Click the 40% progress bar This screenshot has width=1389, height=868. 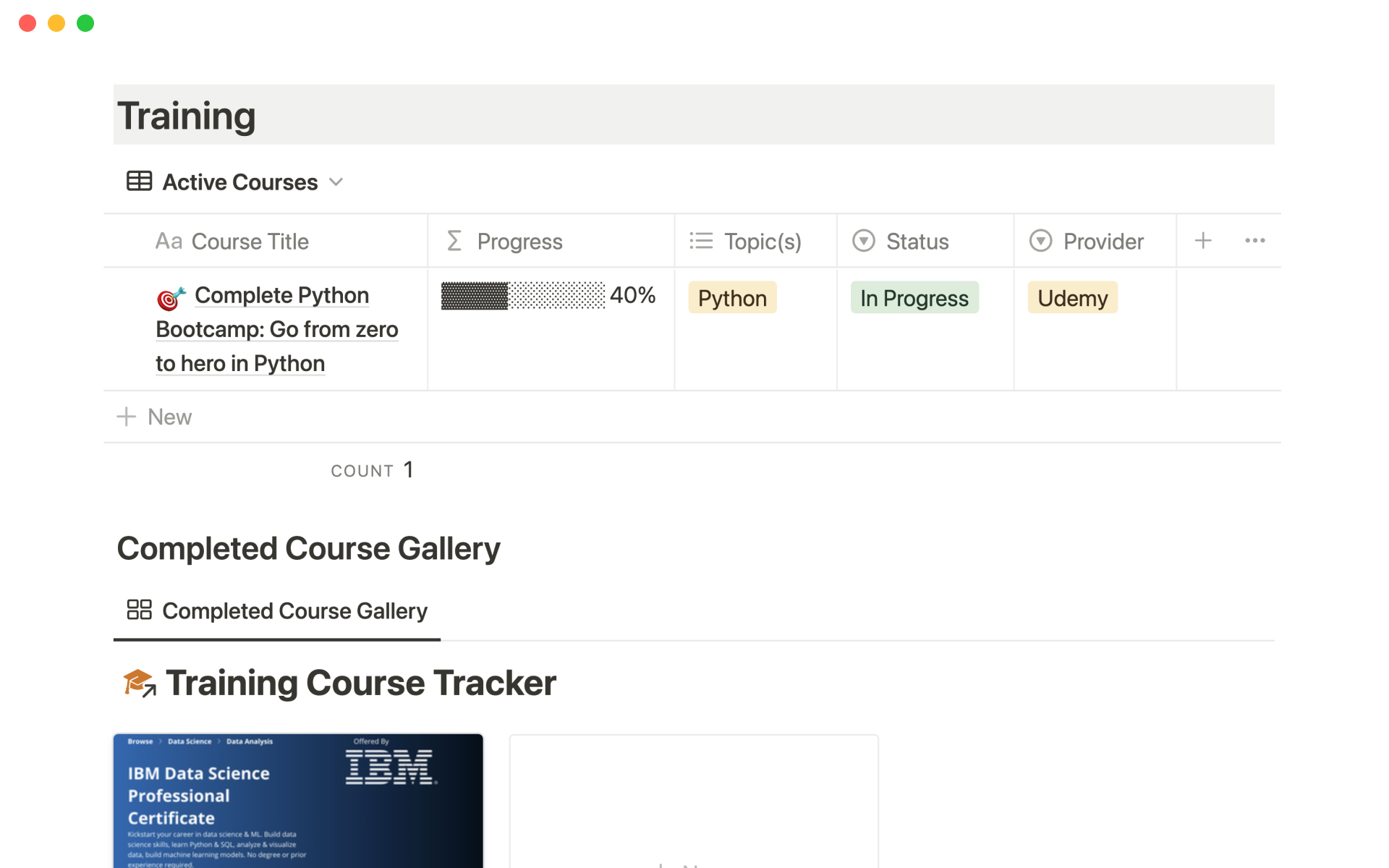click(523, 296)
